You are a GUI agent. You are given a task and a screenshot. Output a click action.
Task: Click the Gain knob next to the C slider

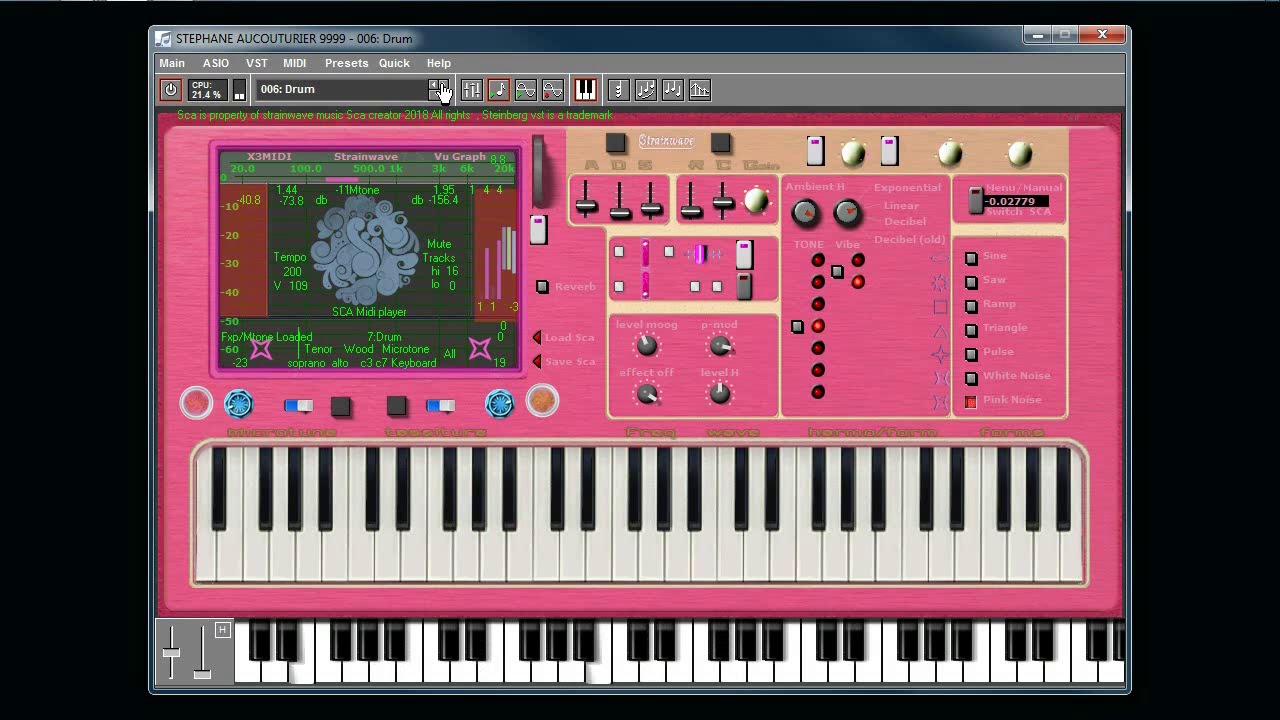tap(757, 201)
